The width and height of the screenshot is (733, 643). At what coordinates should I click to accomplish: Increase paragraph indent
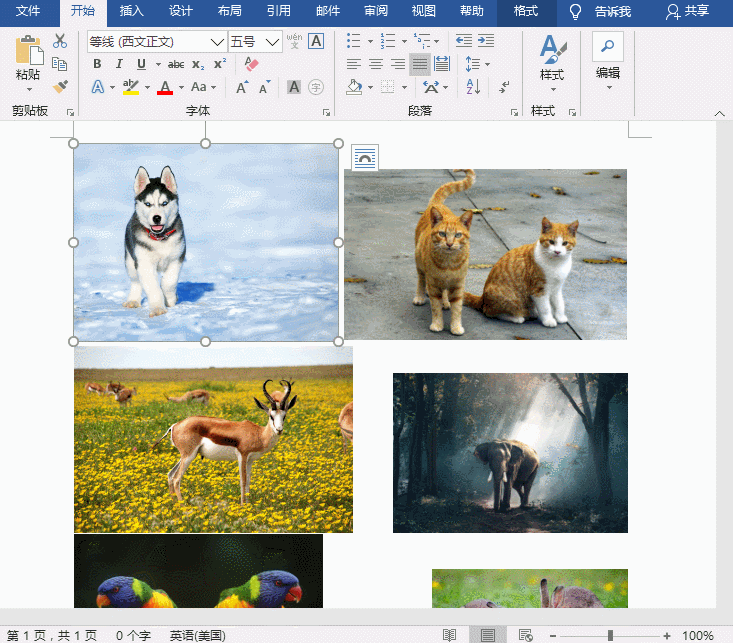(486, 41)
